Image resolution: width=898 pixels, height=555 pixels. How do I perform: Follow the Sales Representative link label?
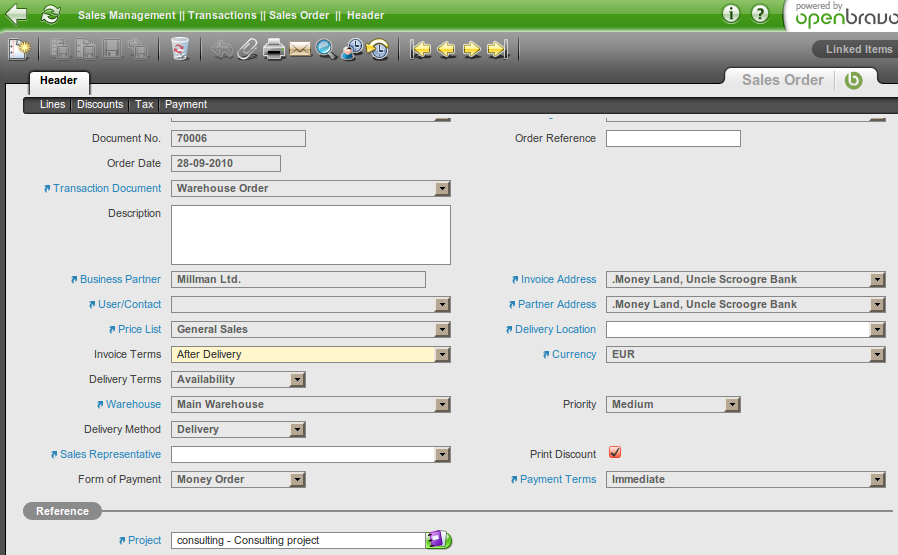[111, 454]
